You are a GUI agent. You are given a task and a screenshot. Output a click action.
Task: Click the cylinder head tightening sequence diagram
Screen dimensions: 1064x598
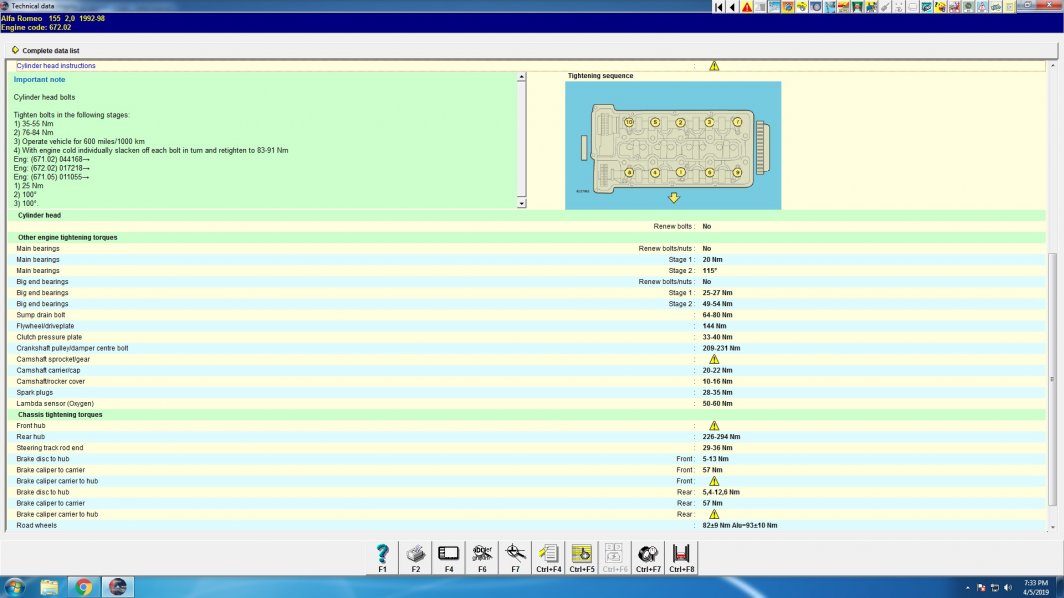[673, 145]
